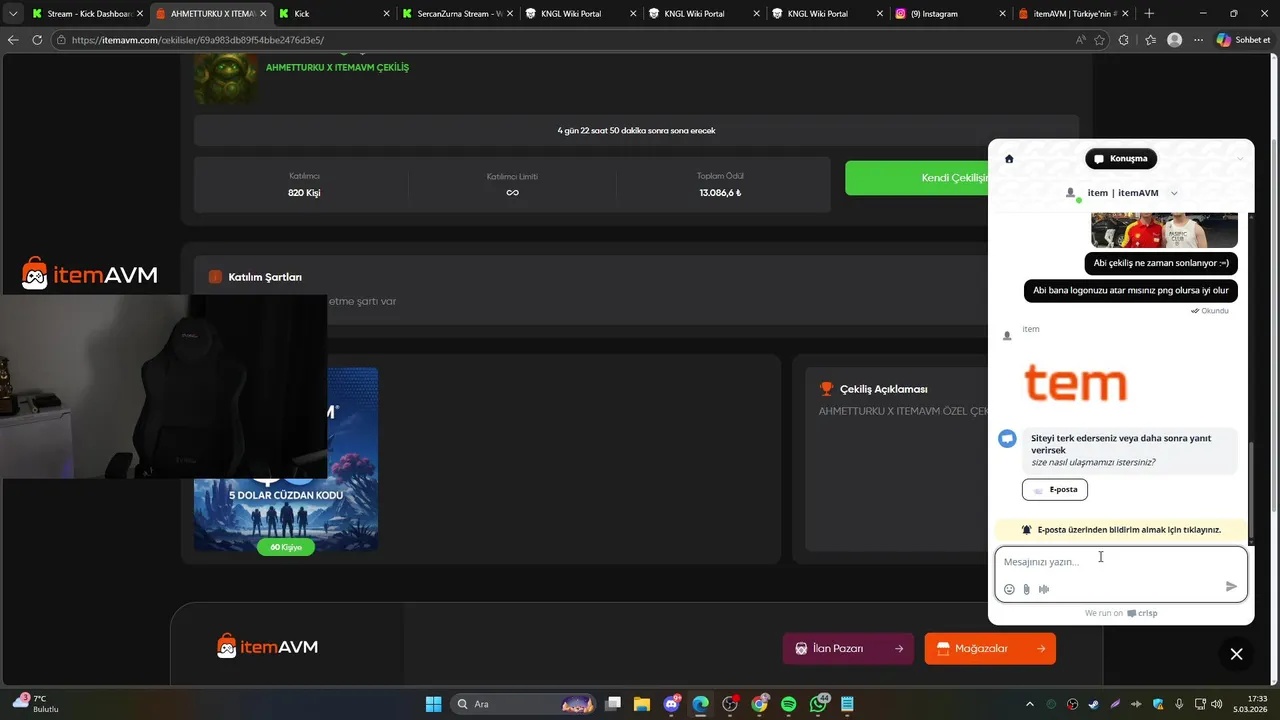Screen dimensions: 1280x720
Task: Show hidden system tray icons
Action: click(x=1030, y=704)
